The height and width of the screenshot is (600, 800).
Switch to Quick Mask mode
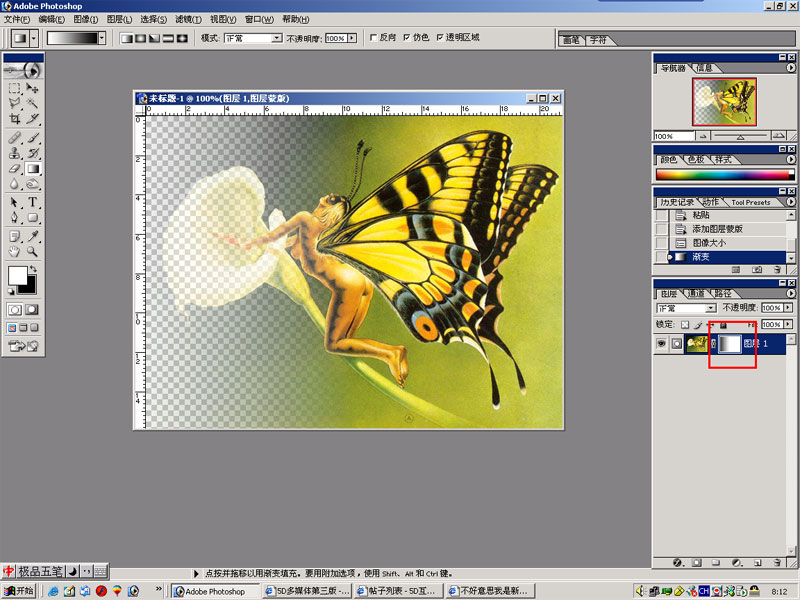32,310
